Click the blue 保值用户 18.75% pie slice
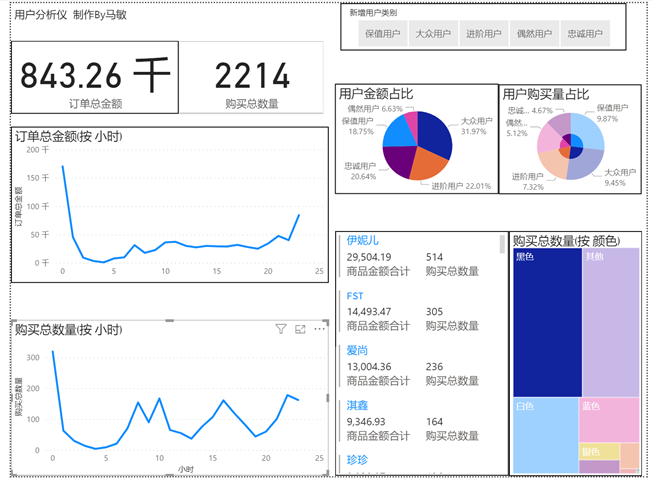 coord(398,132)
